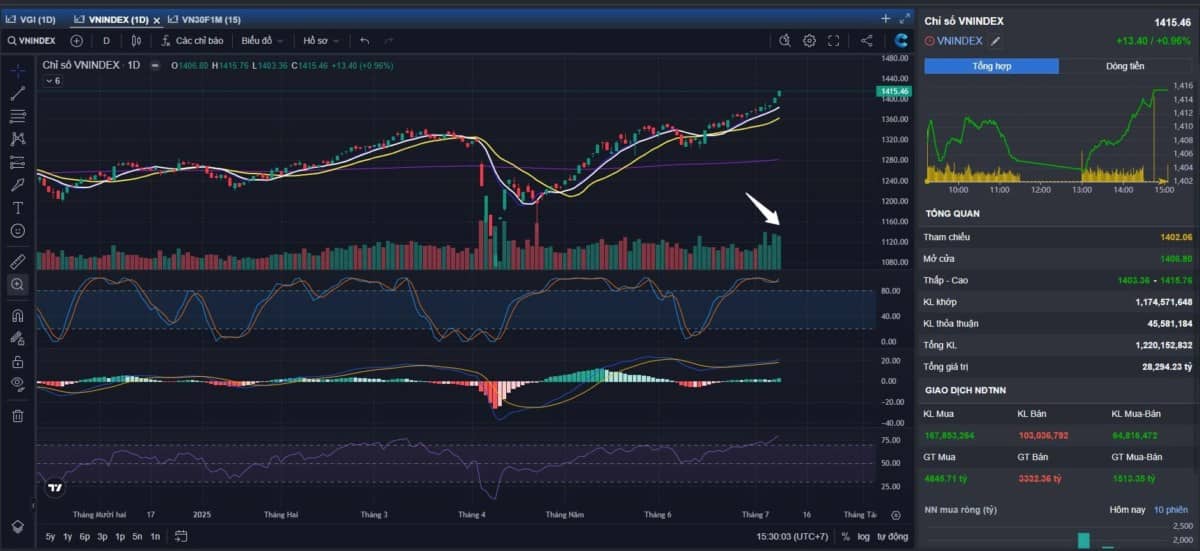Click the zoom-in magnifier tool

[17, 285]
